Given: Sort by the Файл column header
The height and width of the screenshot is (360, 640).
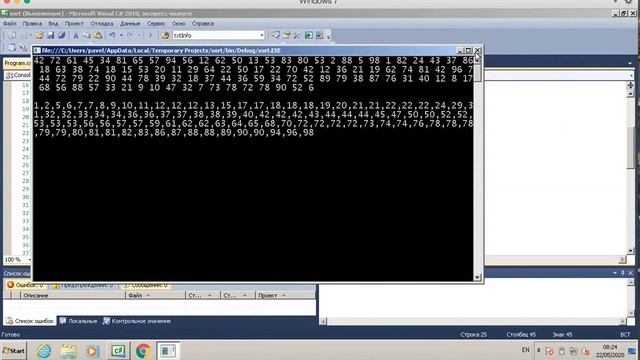Looking at the screenshot, I should click(x=155, y=295).
